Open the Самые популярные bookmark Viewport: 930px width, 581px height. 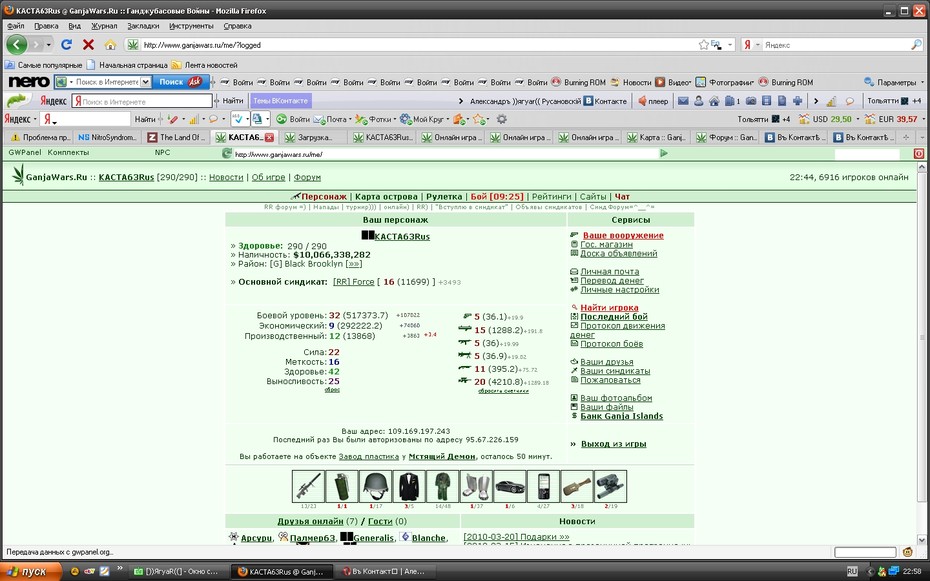[x=44, y=65]
